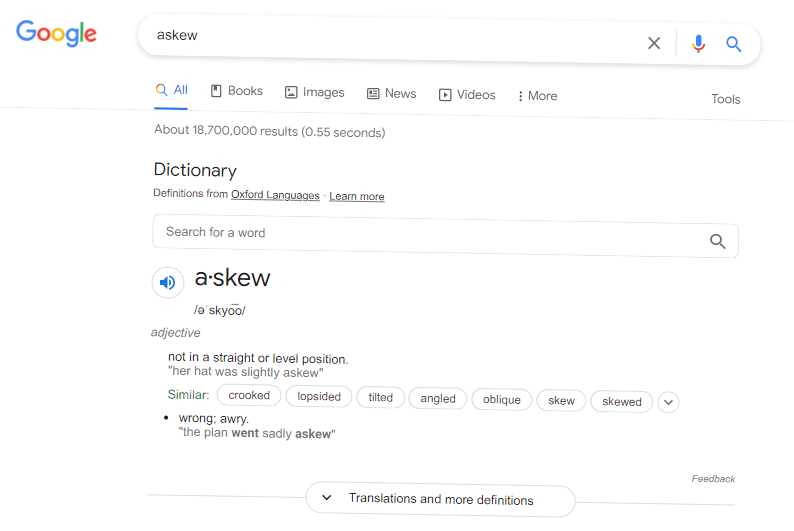The height and width of the screenshot is (531, 794).
Task: Open the More menu
Action: pos(537,96)
